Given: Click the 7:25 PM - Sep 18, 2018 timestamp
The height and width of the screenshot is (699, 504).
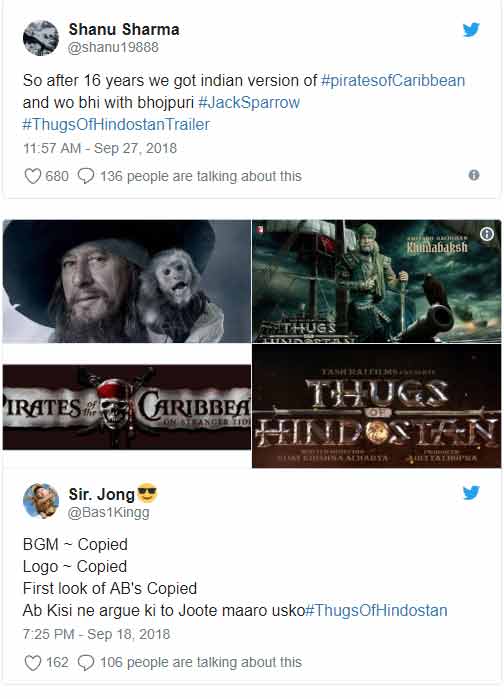Looking at the screenshot, I should tap(97, 634).
